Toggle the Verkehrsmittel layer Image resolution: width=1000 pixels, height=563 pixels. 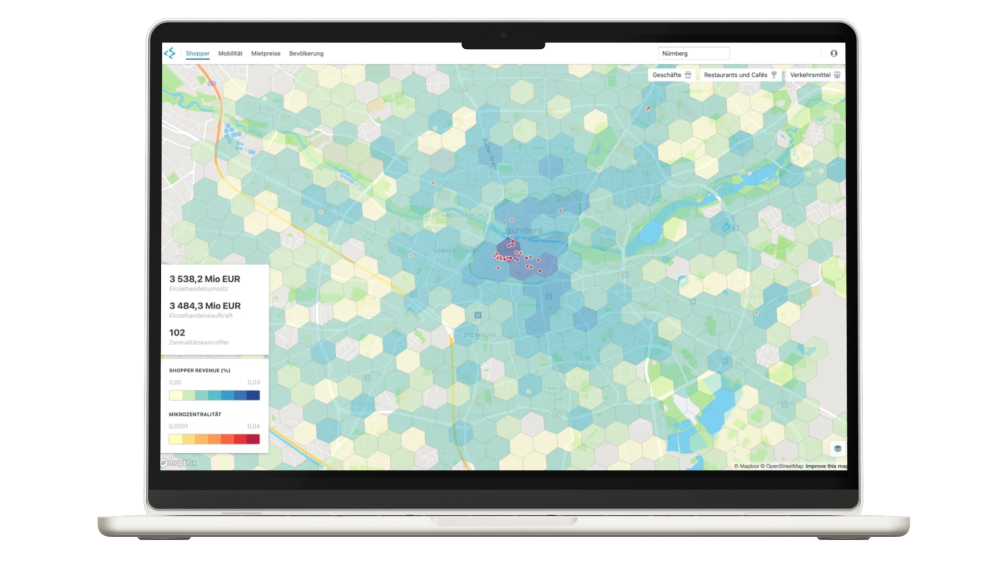pyautogui.click(x=816, y=75)
